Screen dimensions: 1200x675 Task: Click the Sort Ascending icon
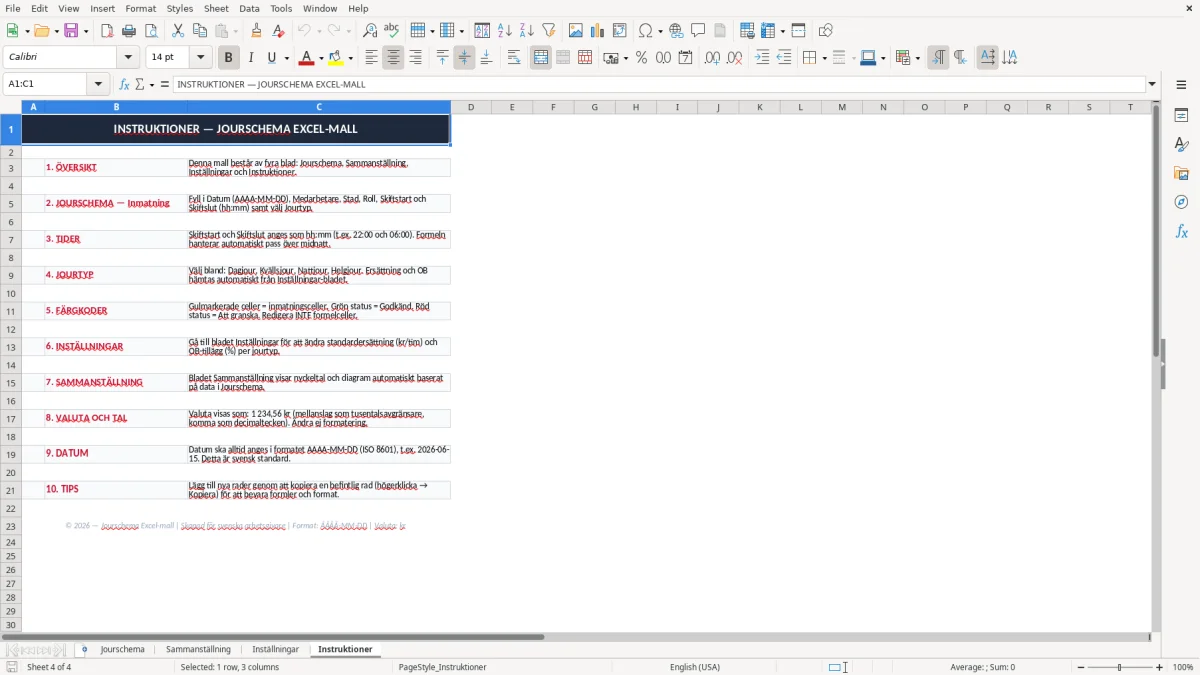click(x=505, y=31)
